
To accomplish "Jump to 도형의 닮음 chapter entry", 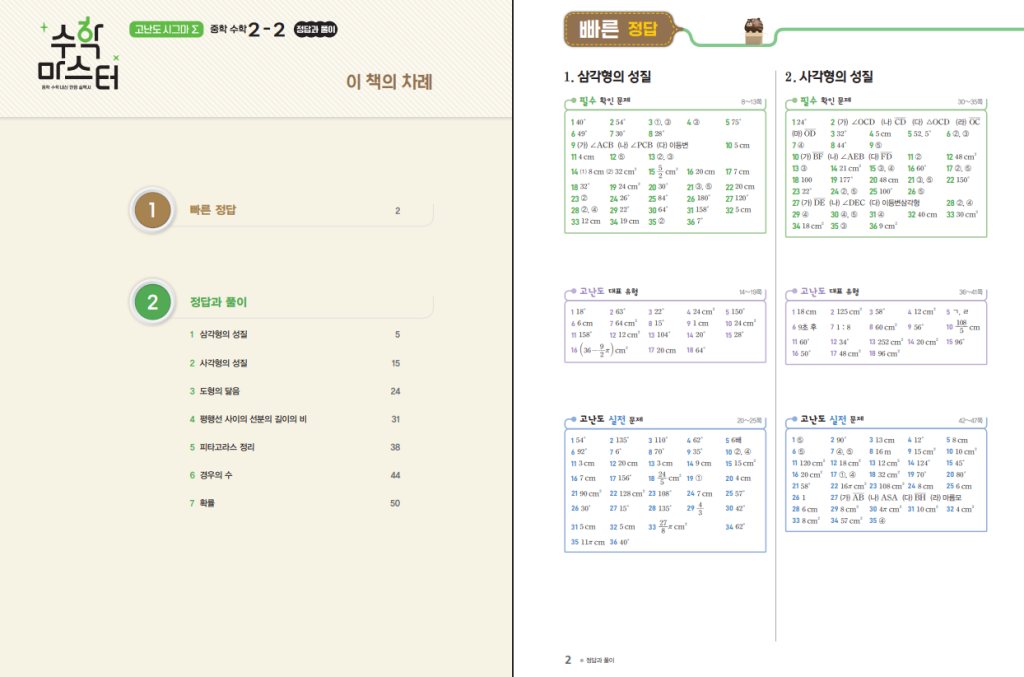I will coord(220,391).
